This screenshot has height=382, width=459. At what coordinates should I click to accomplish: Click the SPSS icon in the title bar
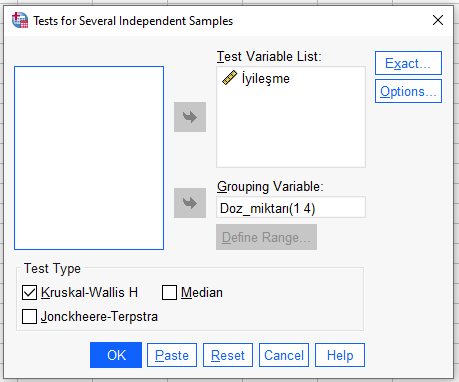(20, 20)
